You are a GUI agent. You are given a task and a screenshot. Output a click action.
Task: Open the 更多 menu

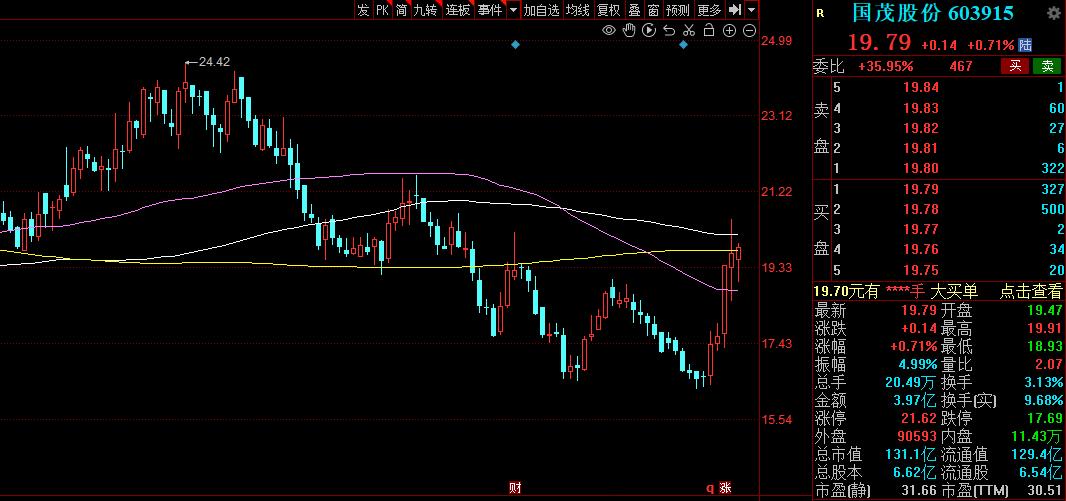(x=709, y=10)
